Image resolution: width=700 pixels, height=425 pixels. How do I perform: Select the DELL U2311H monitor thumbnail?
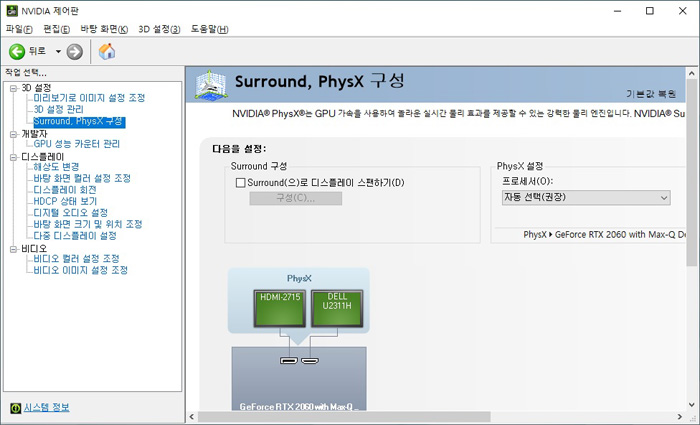[337, 308]
